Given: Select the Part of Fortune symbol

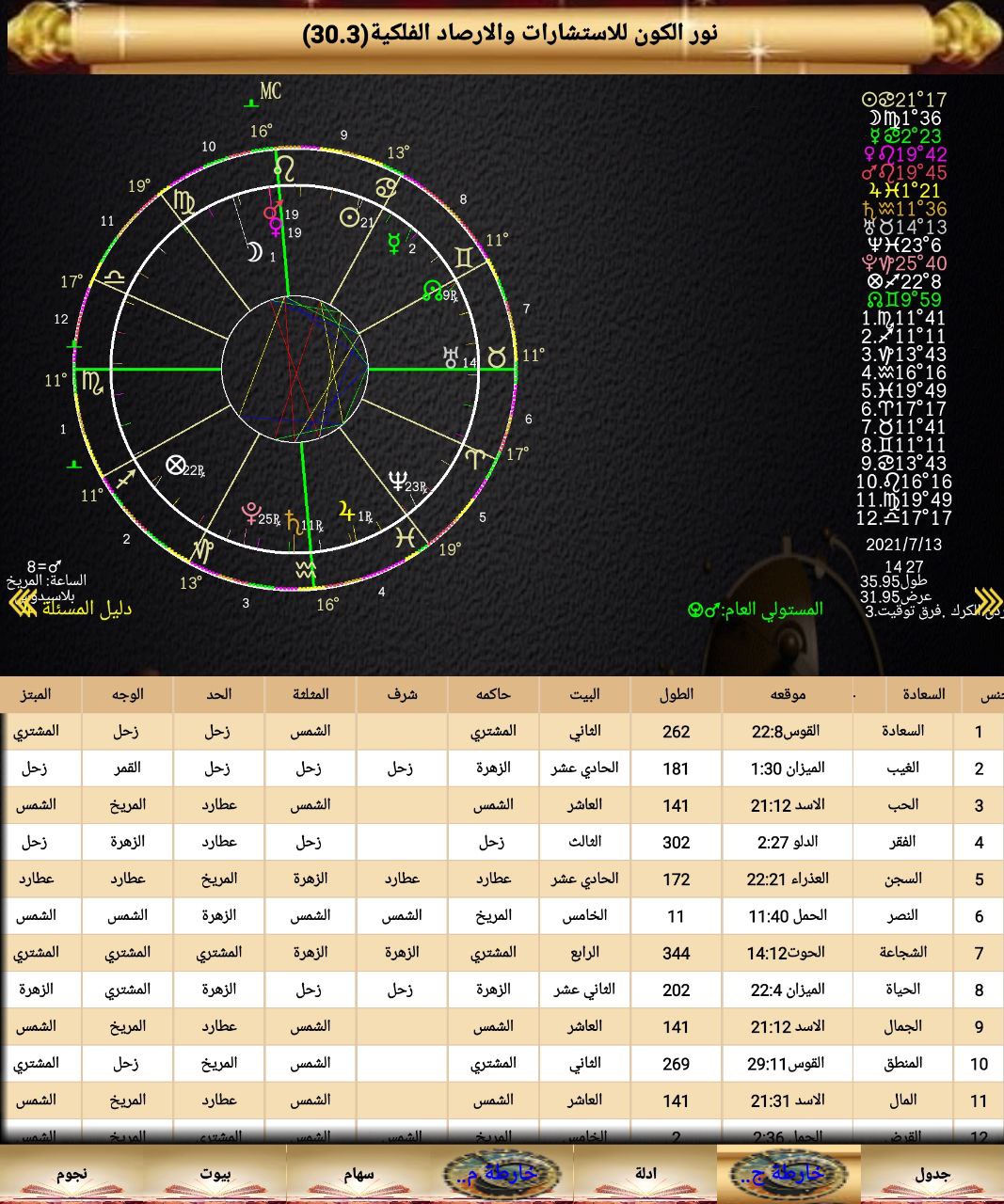Looking at the screenshot, I should pos(174,465).
